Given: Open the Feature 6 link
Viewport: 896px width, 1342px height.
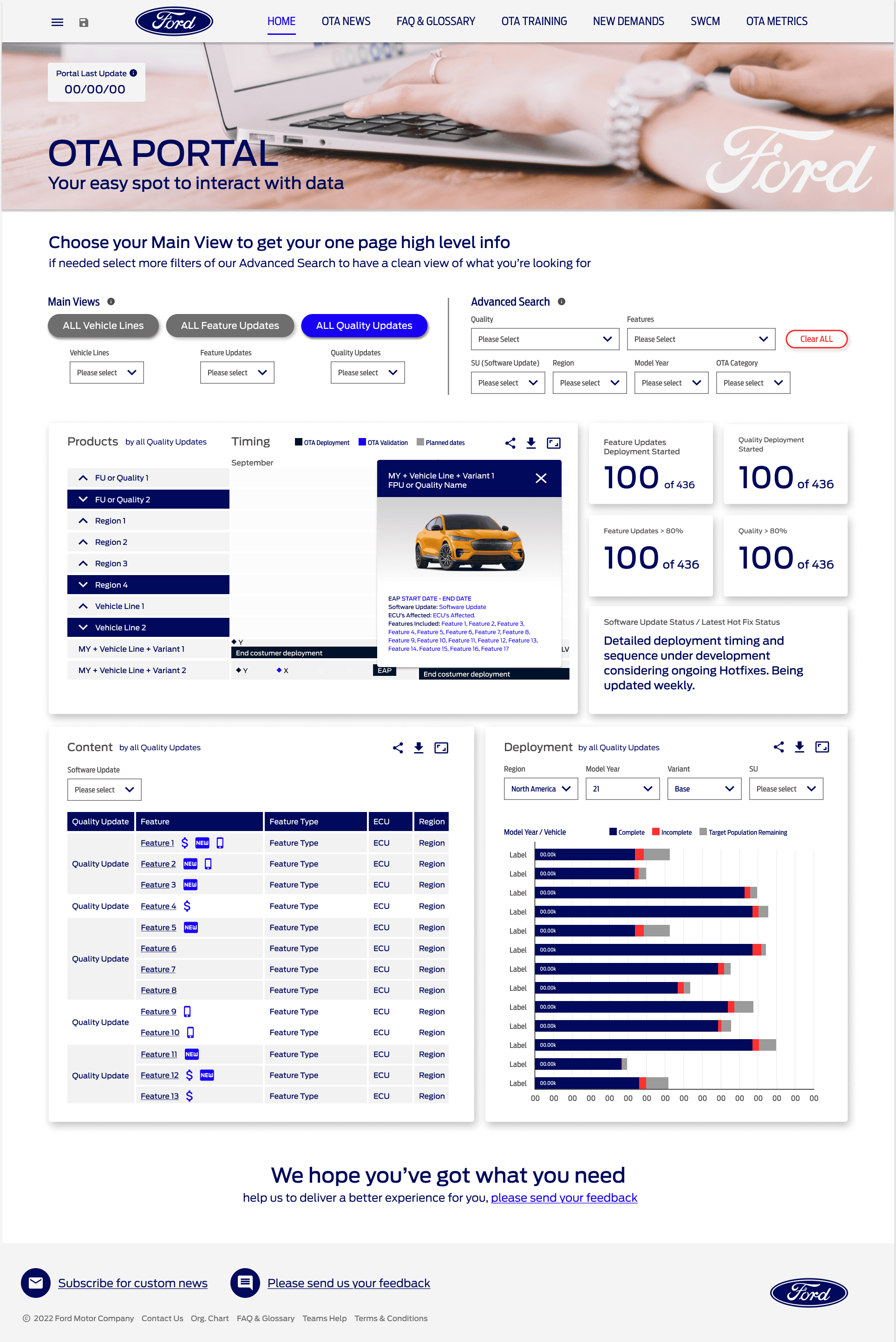Looking at the screenshot, I should (x=158, y=949).
